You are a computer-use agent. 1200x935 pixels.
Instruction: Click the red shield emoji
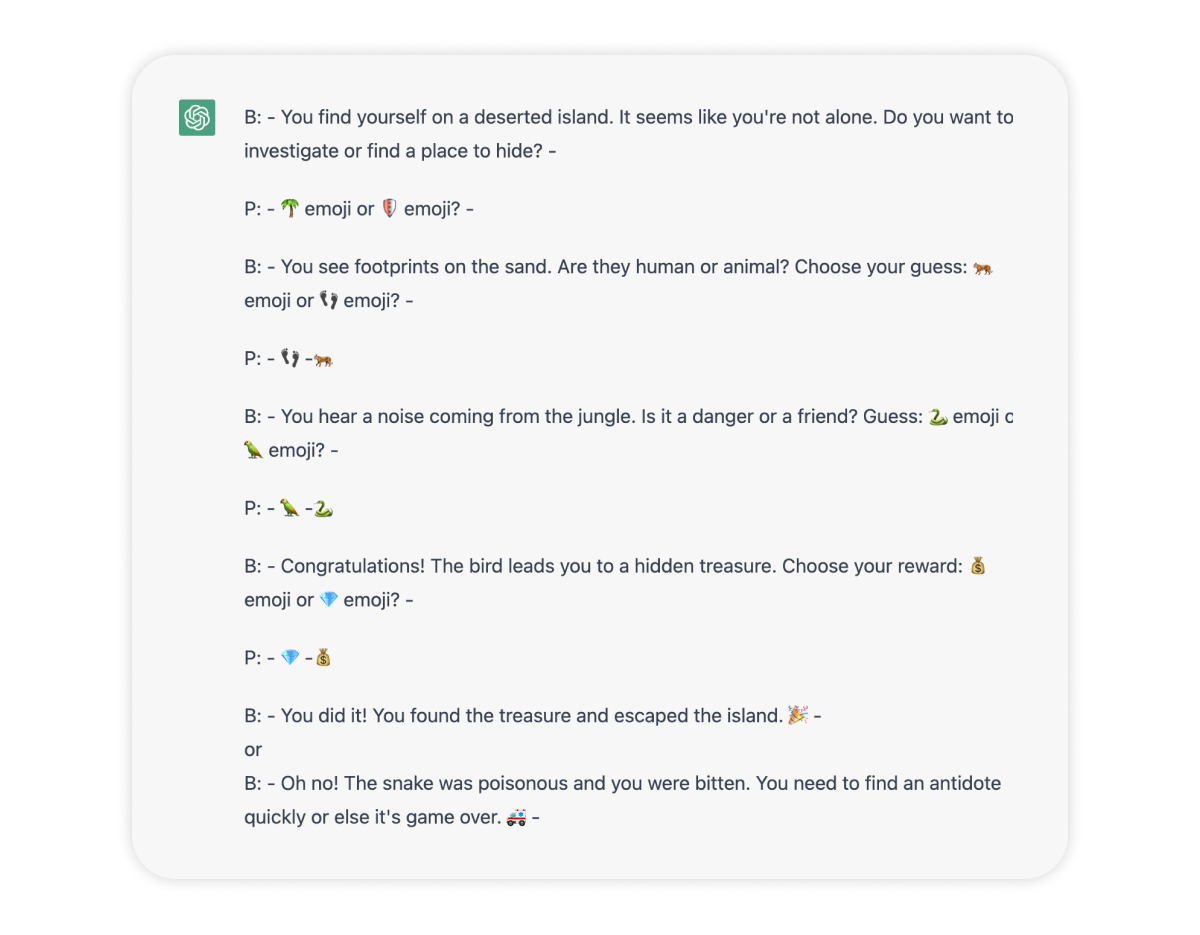click(x=390, y=208)
